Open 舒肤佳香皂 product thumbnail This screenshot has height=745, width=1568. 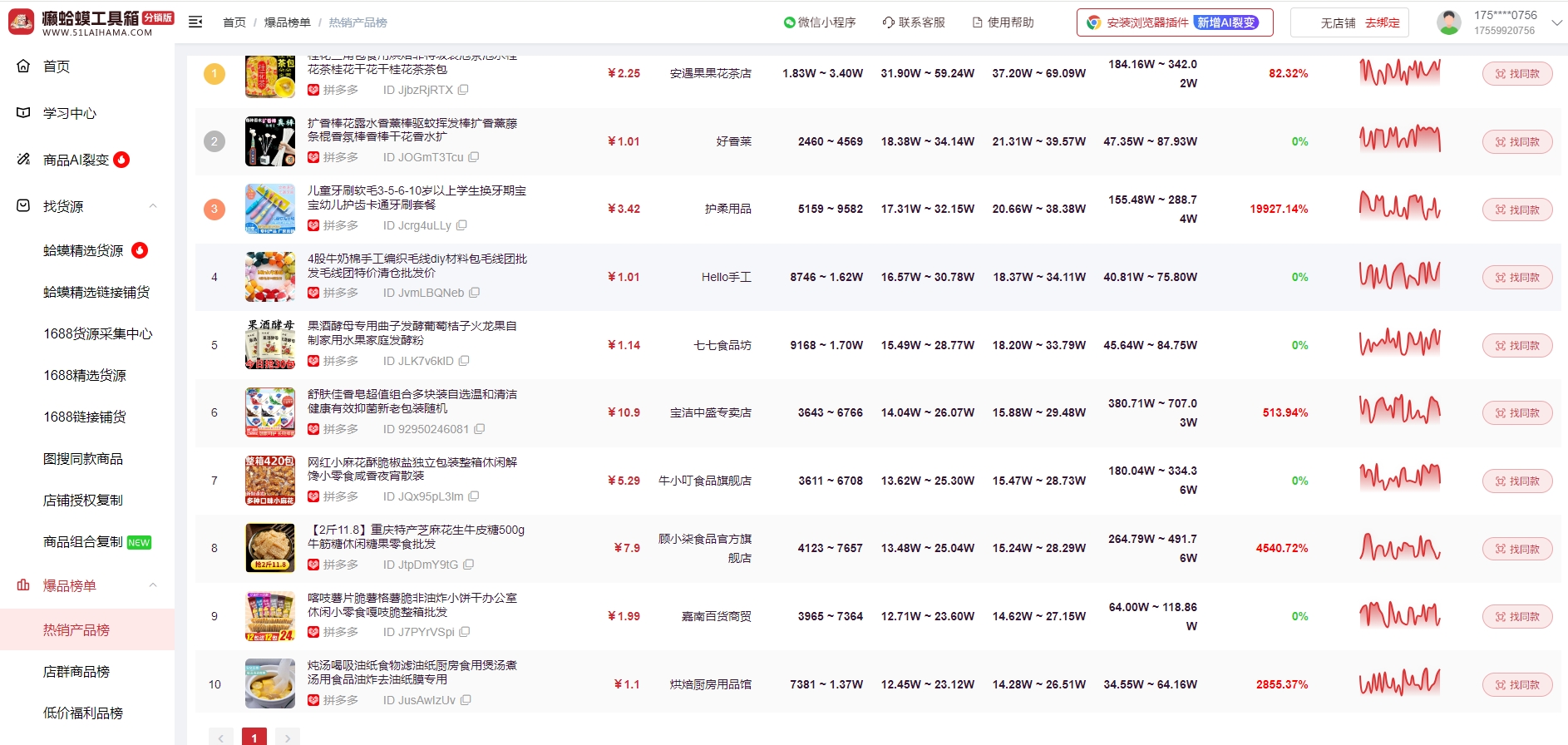tap(270, 412)
